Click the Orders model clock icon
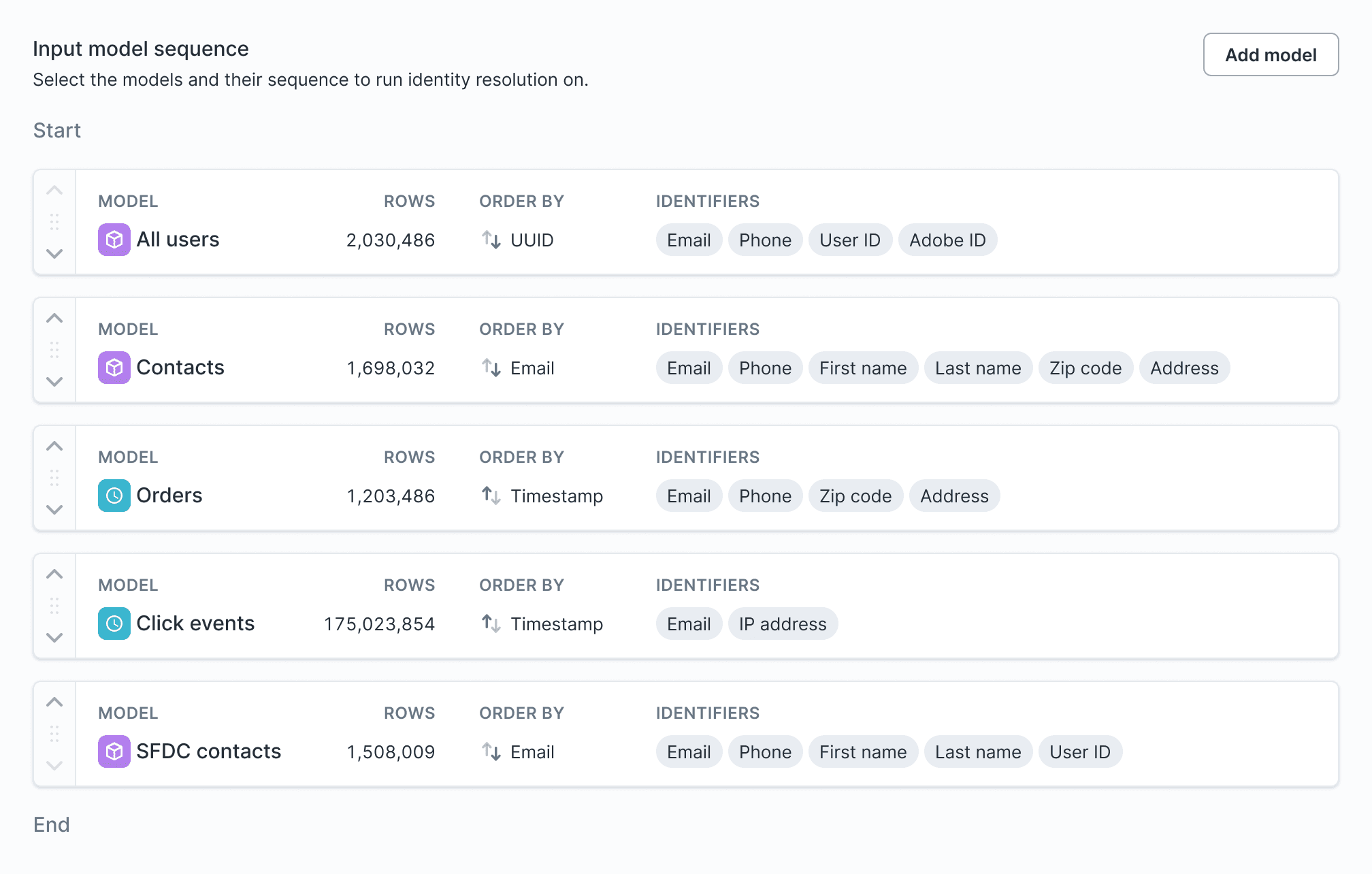This screenshot has width=1372, height=874. point(113,495)
